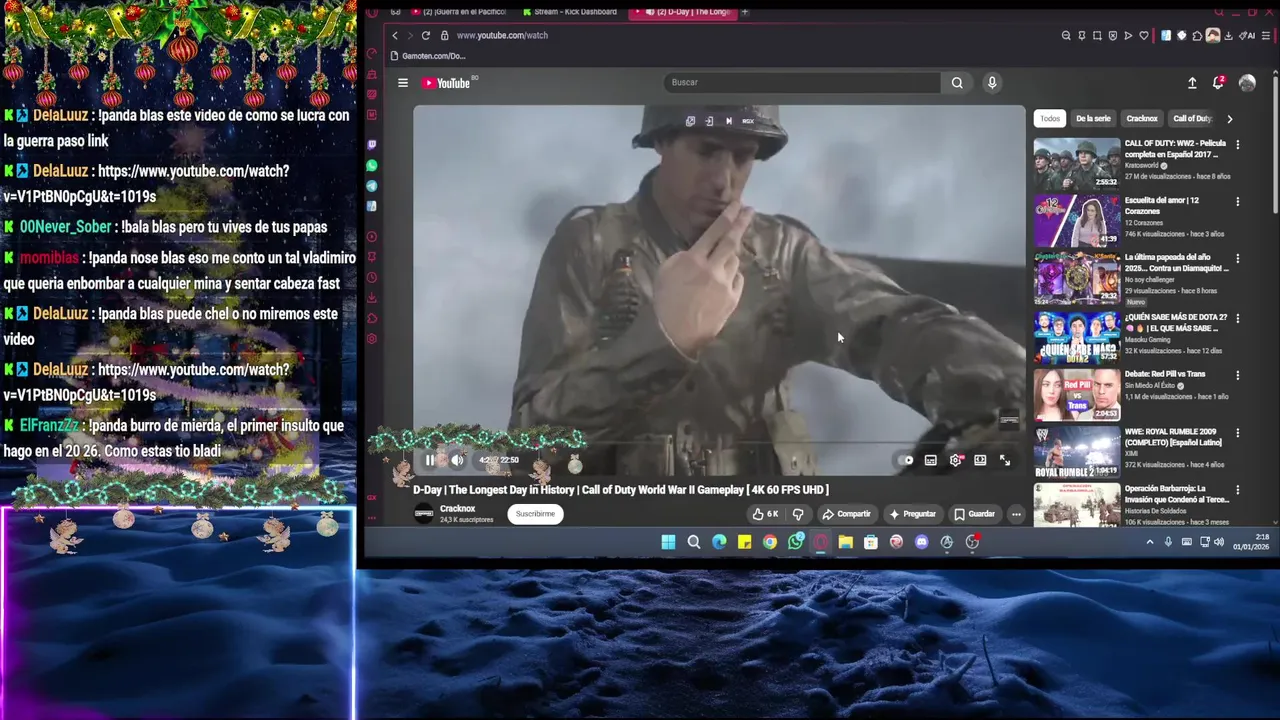This screenshot has height=720, width=1280.
Task: Open WhatsApp in the Opera sidebar
Action: point(372,165)
